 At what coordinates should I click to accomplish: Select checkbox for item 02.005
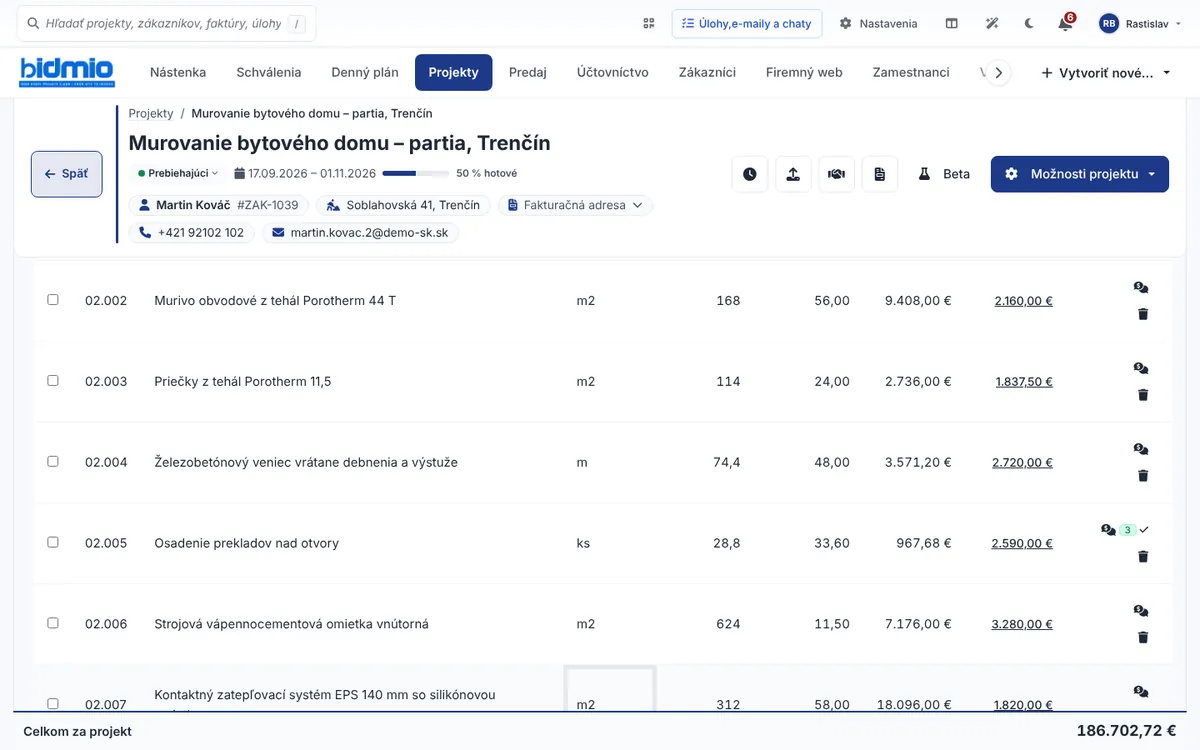[53, 542]
